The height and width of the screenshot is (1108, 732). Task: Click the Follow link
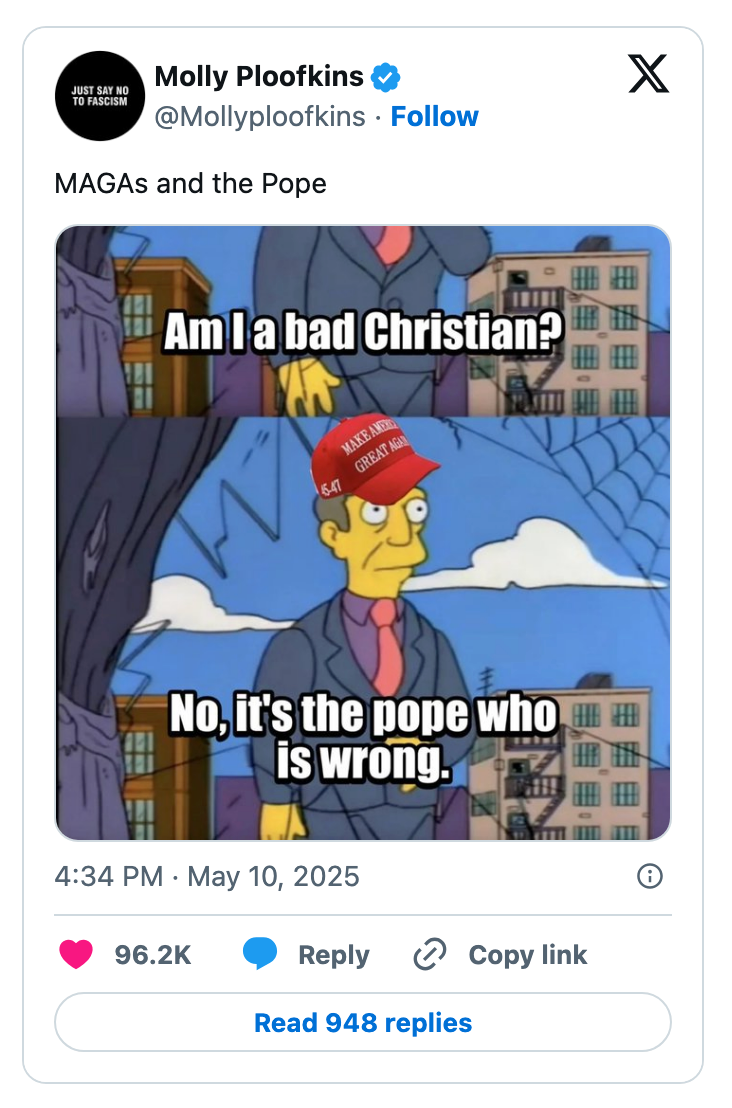click(x=435, y=116)
